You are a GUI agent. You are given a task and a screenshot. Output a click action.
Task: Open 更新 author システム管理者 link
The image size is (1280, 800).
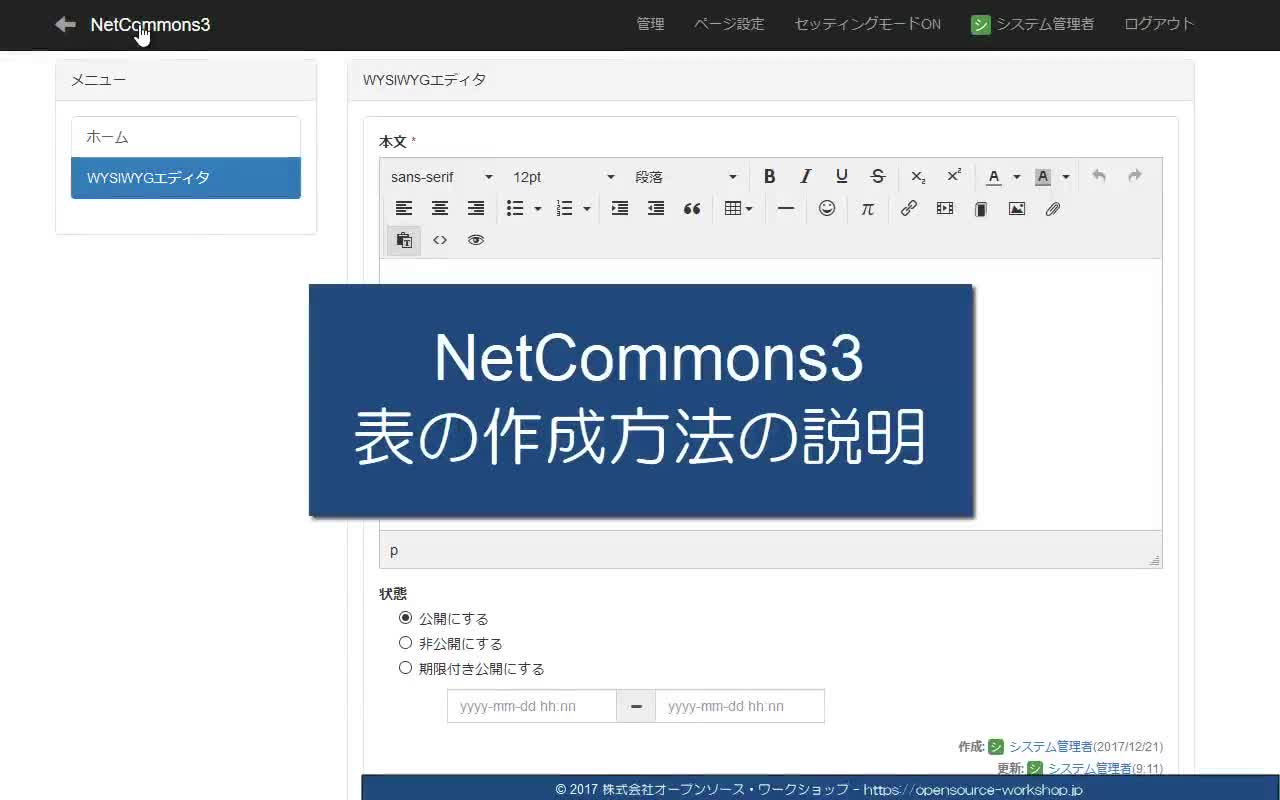pos(1090,768)
